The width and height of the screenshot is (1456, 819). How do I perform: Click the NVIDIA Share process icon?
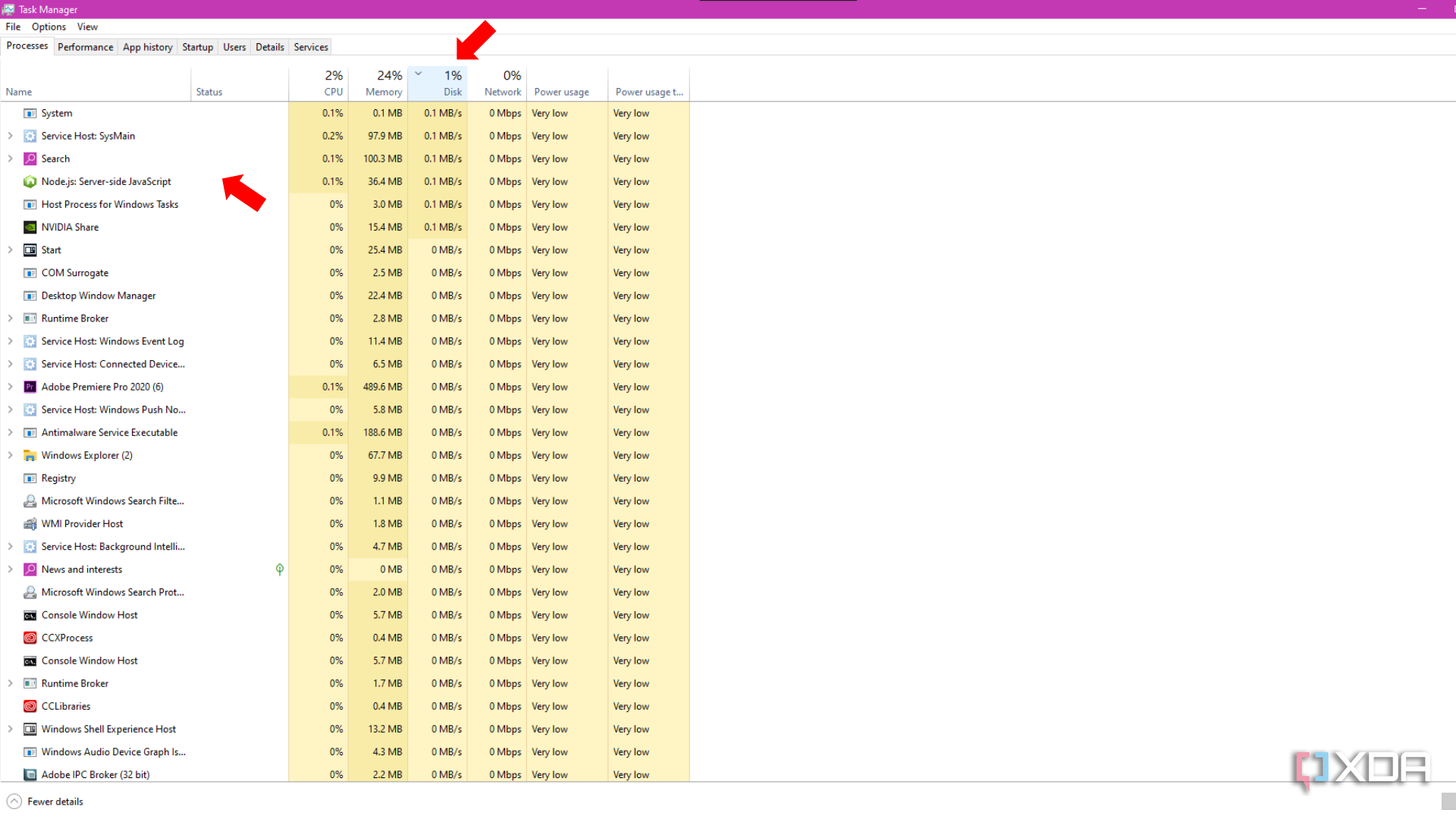coord(30,227)
